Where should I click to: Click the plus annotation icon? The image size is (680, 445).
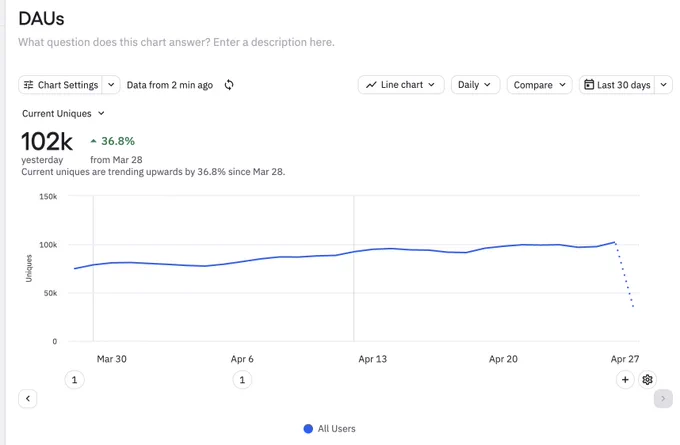(x=625, y=380)
